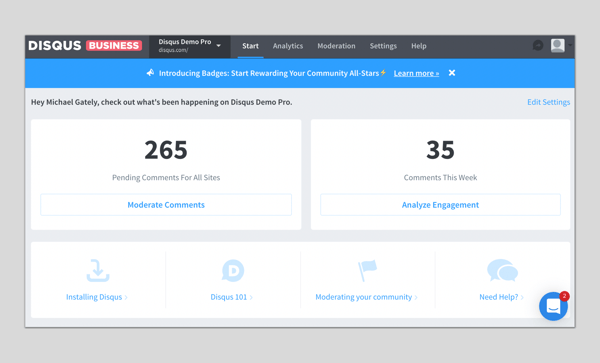Open the Installing Disqus link
This screenshot has width=600, height=363.
point(96,297)
